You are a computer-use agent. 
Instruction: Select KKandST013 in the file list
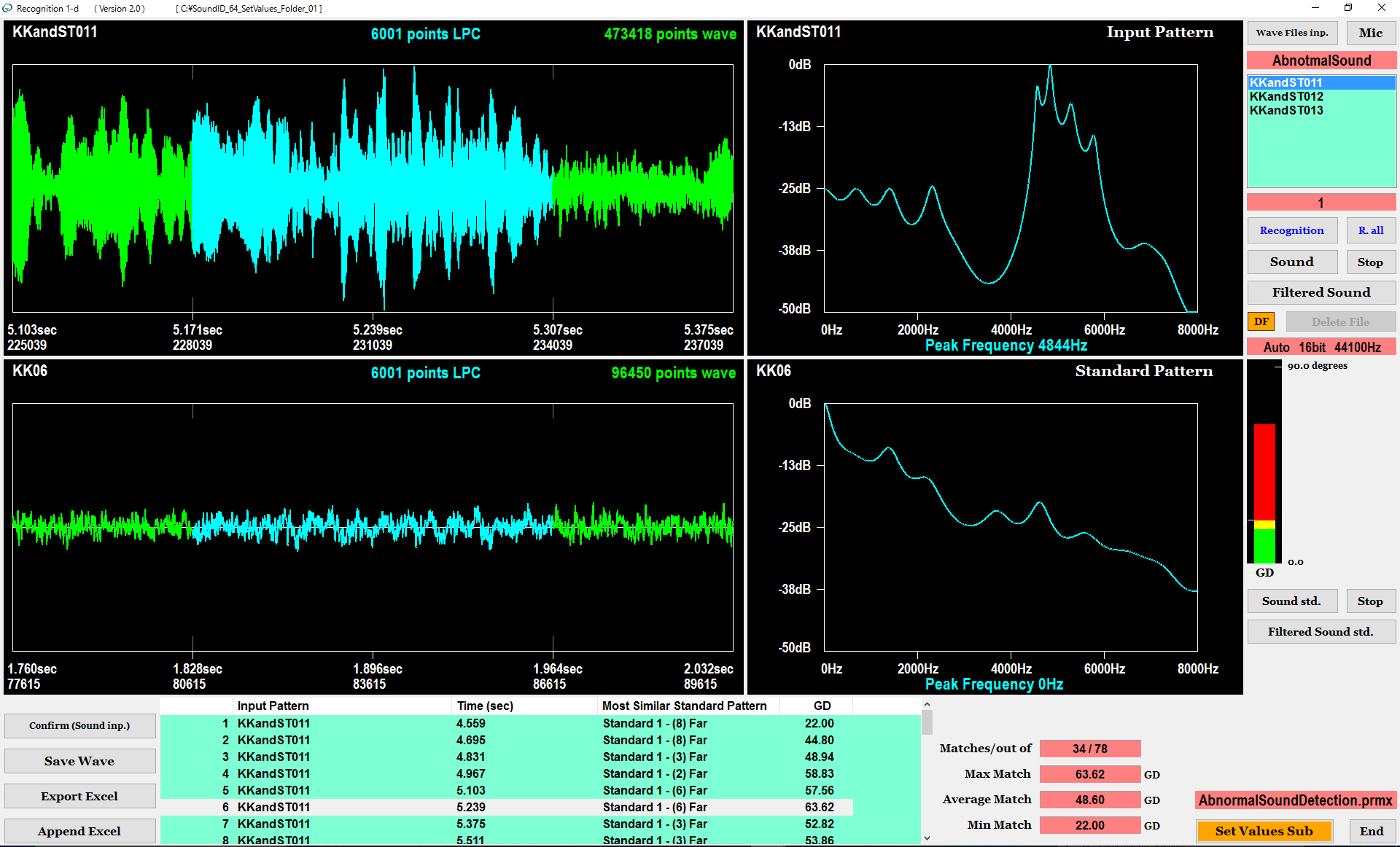coord(1286,110)
